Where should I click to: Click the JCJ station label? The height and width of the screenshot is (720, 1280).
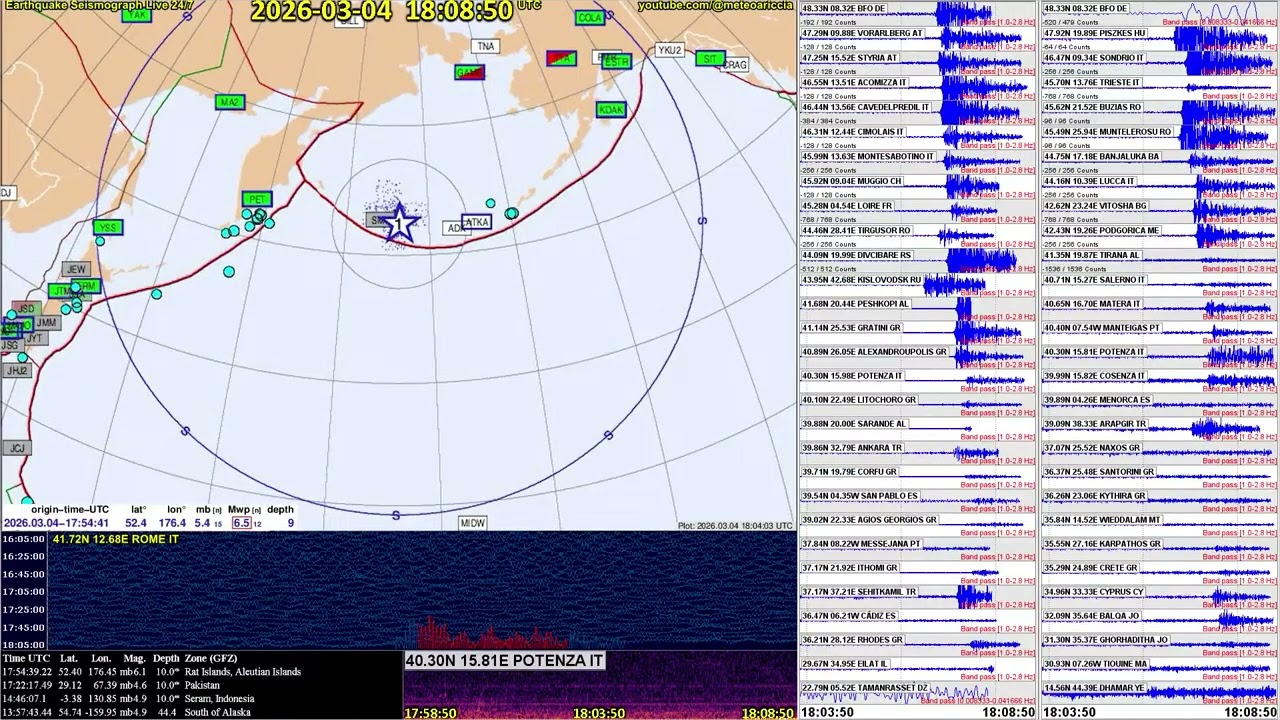click(17, 448)
